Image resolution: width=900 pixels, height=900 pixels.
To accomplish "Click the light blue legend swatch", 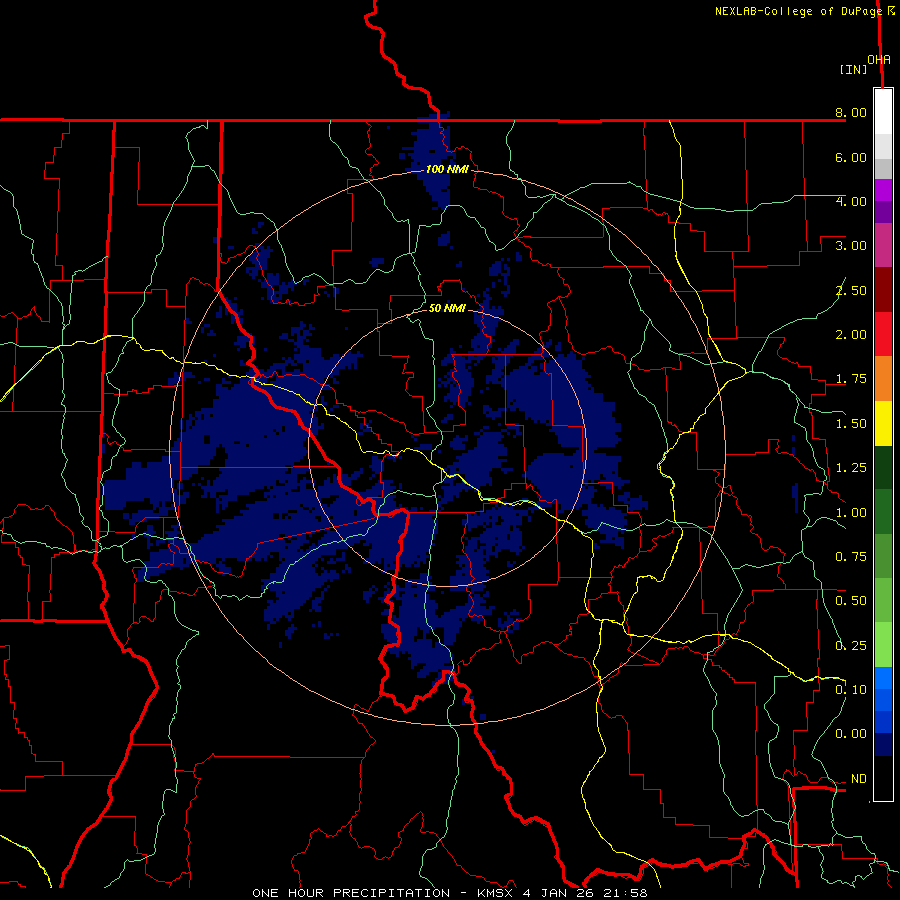I will pos(883,678).
